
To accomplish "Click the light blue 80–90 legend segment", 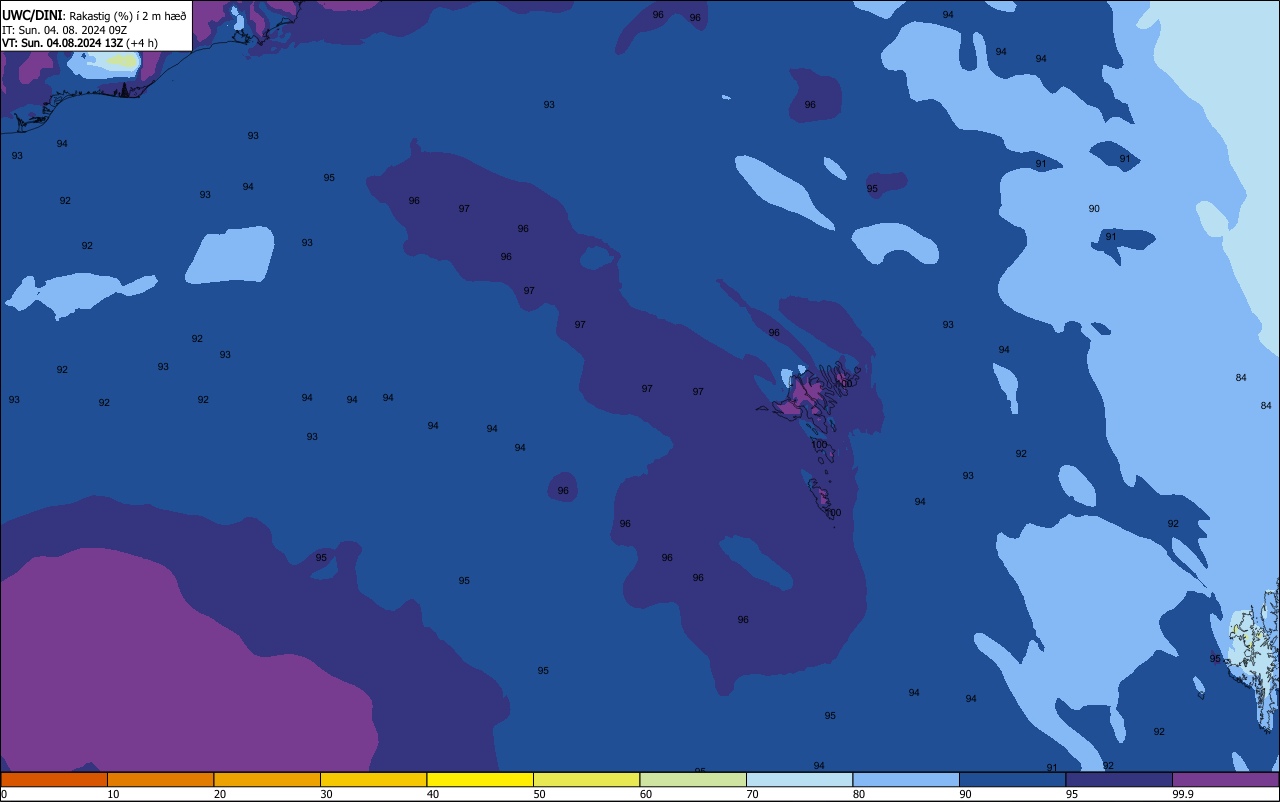I will pos(906,779).
